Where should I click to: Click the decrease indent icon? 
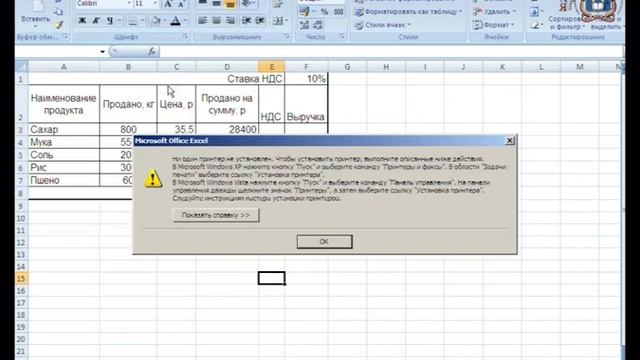246,20
